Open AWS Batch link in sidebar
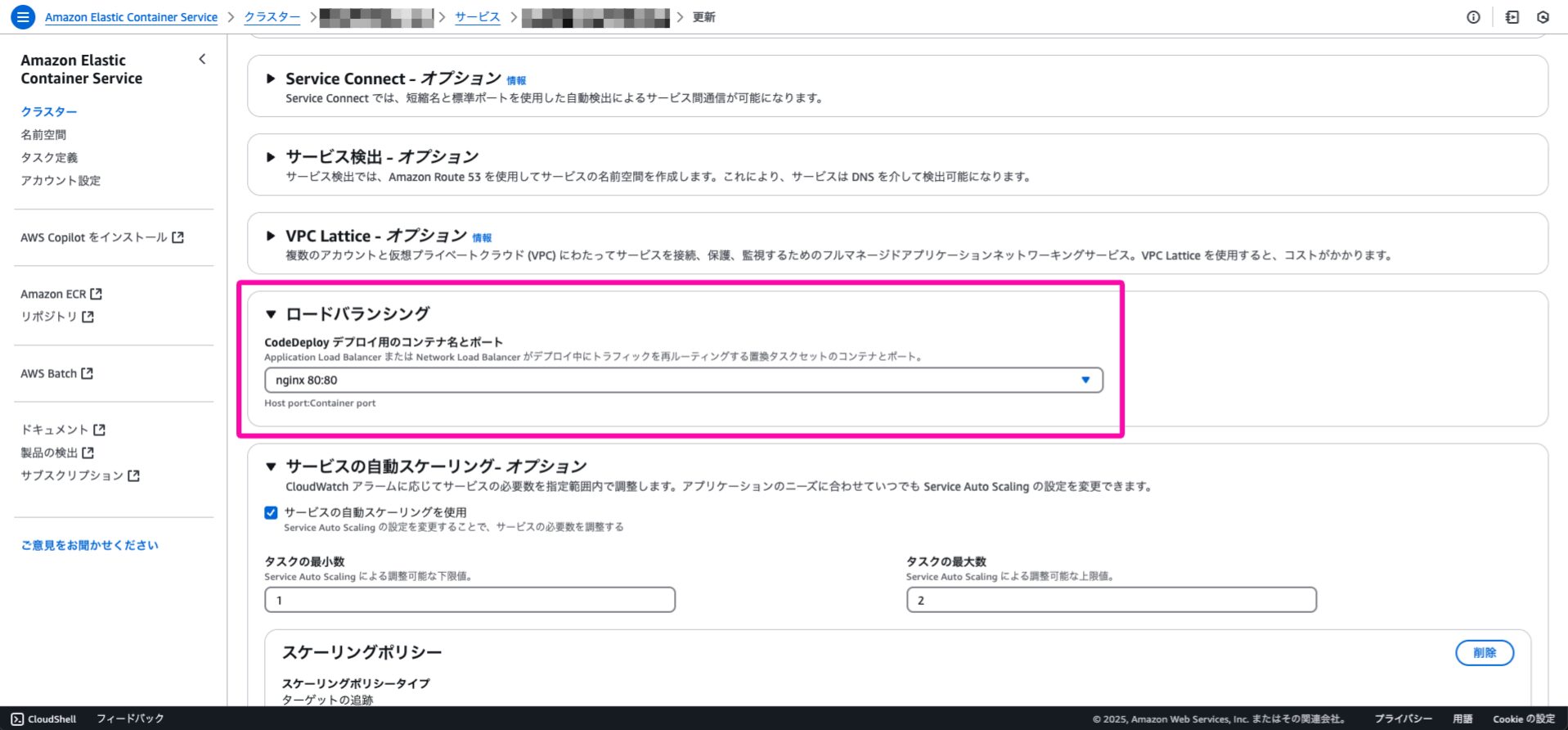This screenshot has height=730, width=1568. [56, 373]
